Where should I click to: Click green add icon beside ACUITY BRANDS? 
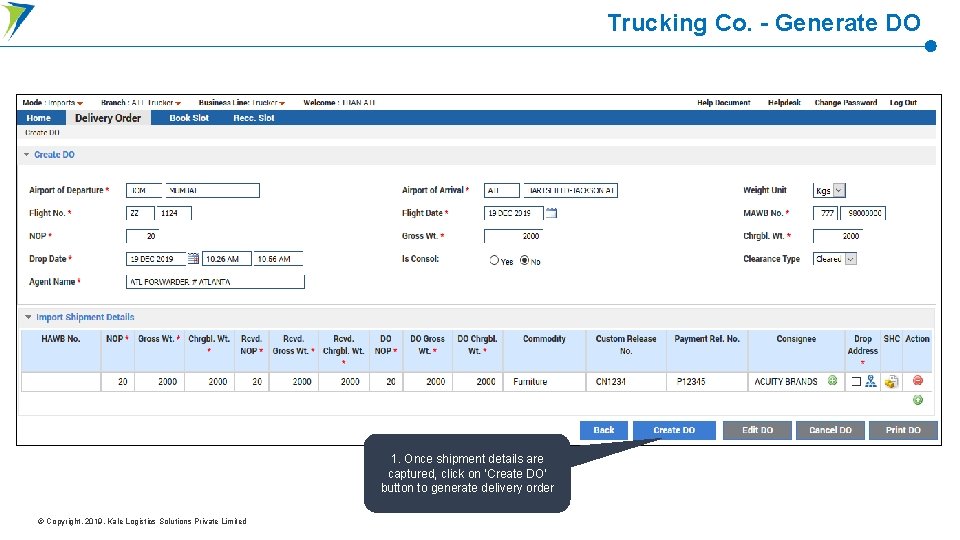(832, 381)
